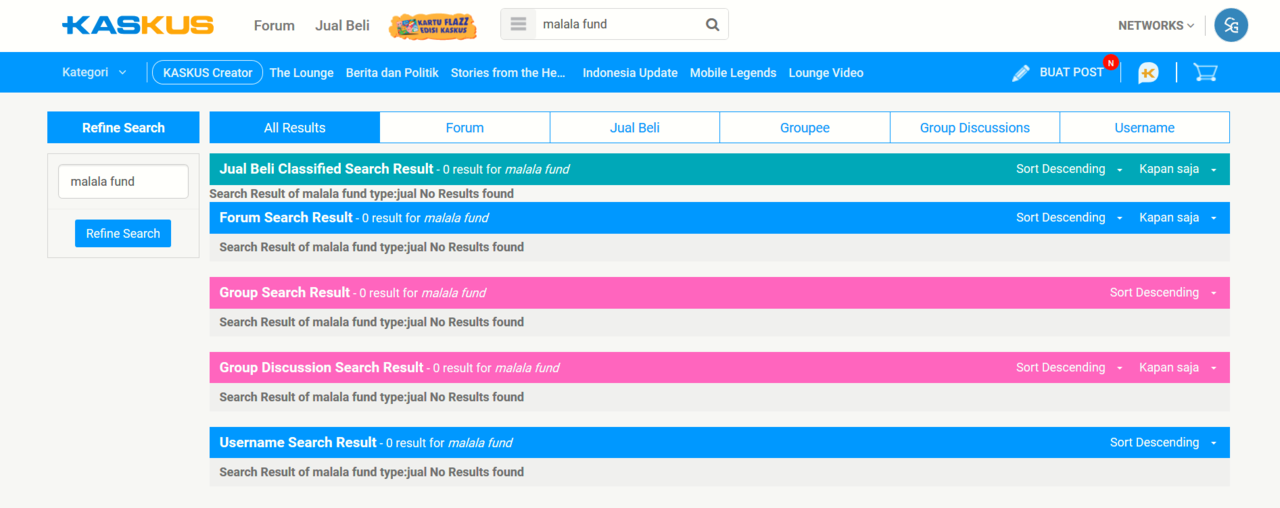Image resolution: width=1280 pixels, height=508 pixels.
Task: Click the Jual Beli Classified Search Result heading
Action: [x=326, y=169]
